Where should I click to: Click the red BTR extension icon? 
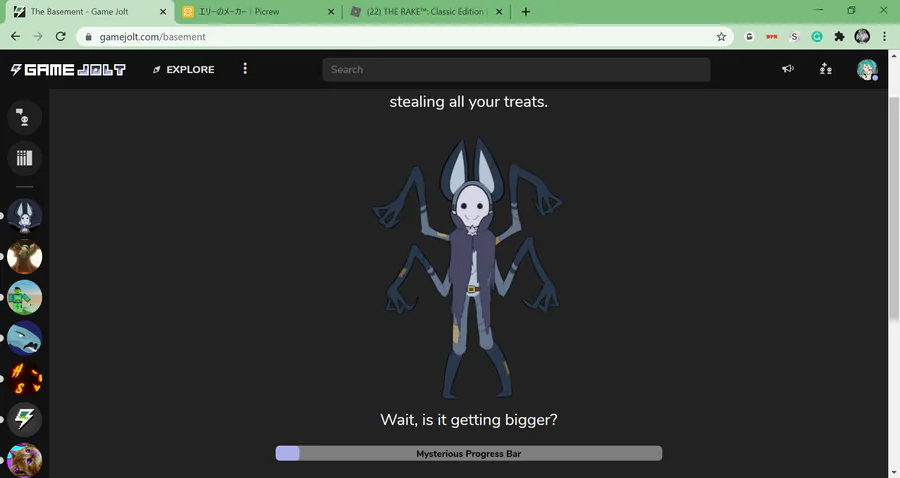click(x=771, y=37)
